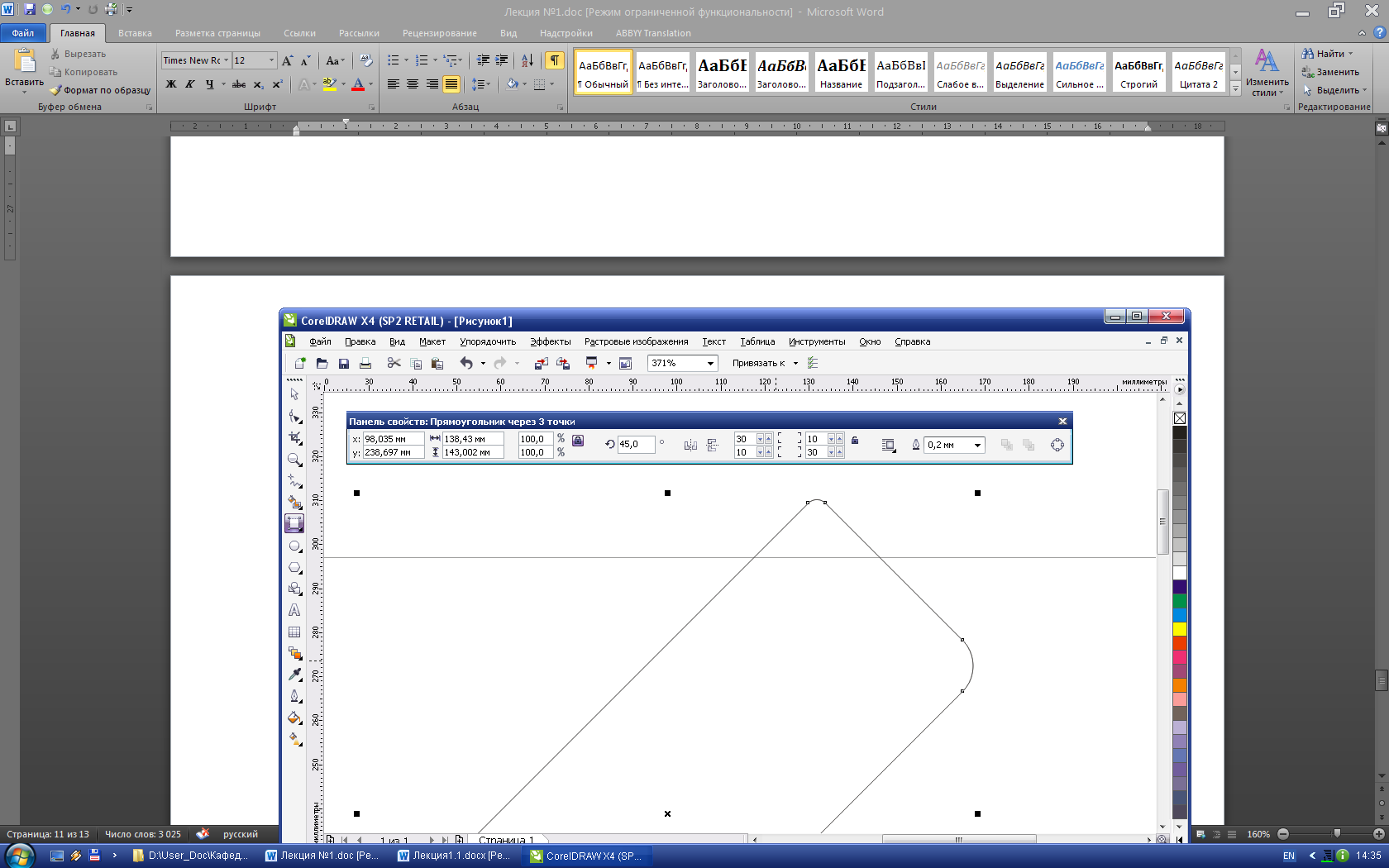
Task: Click the Cut (Вырезать) button
Action: click(x=78, y=54)
